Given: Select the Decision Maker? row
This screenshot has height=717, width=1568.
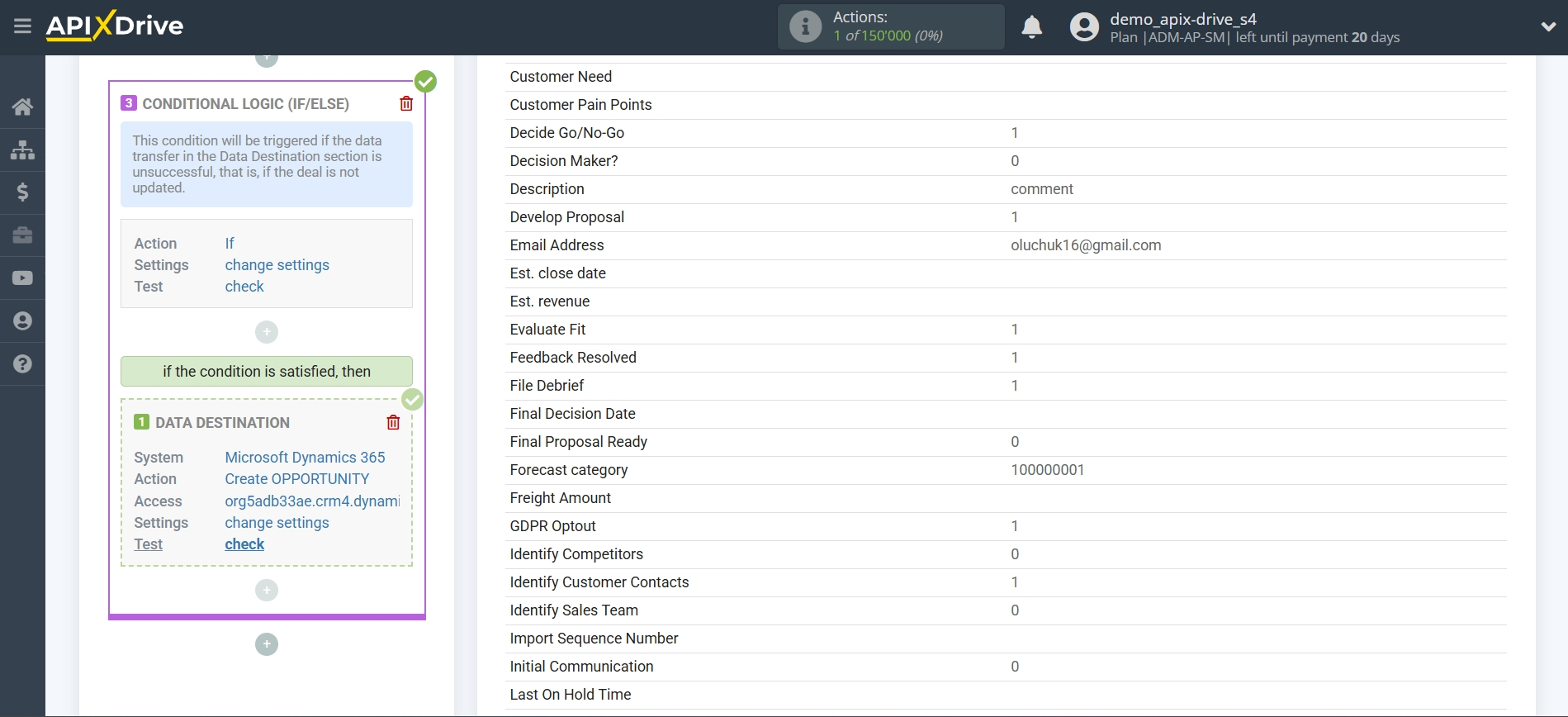Looking at the screenshot, I should (1006, 161).
